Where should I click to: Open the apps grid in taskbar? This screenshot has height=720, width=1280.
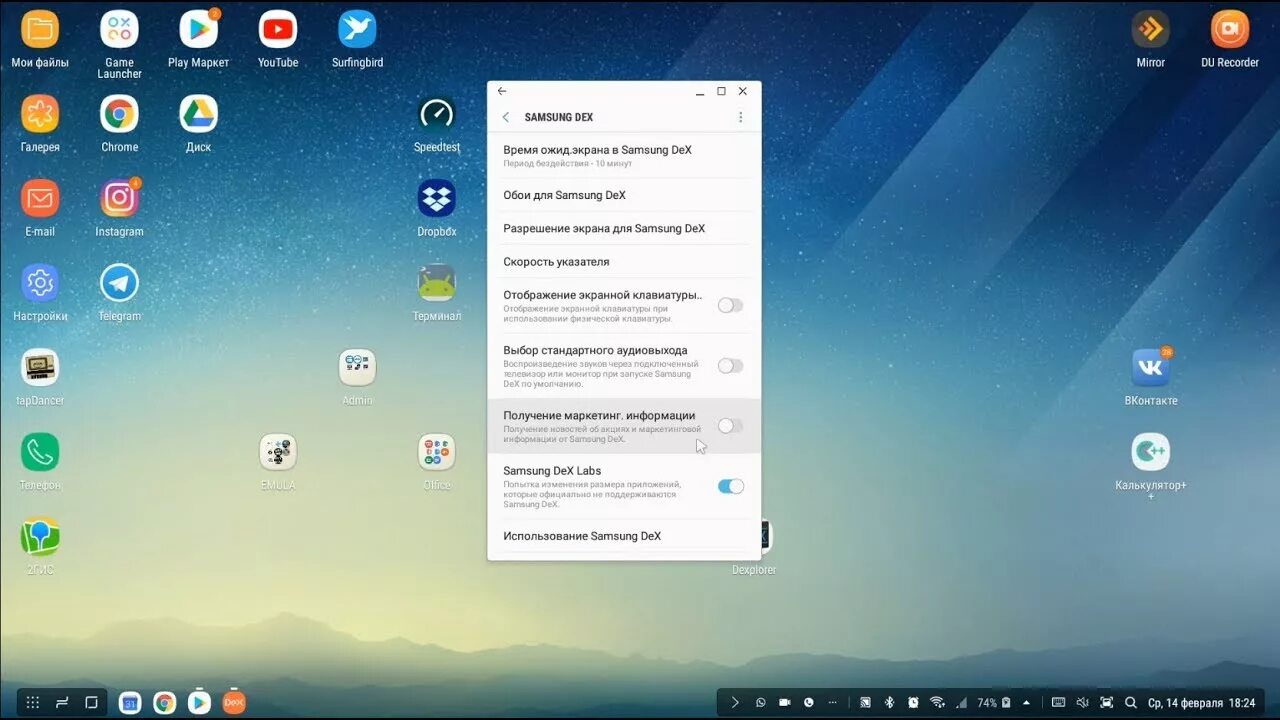pyautogui.click(x=33, y=702)
